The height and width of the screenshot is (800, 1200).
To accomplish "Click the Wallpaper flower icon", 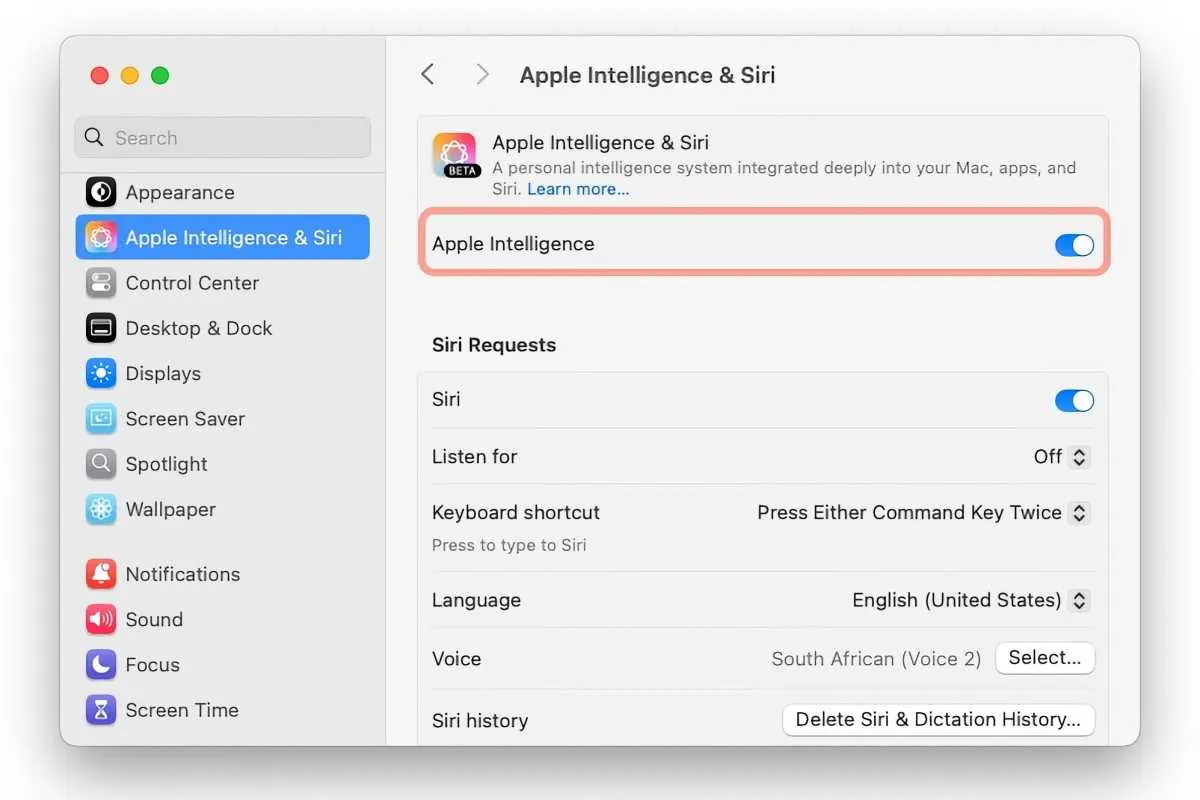I will [101, 509].
